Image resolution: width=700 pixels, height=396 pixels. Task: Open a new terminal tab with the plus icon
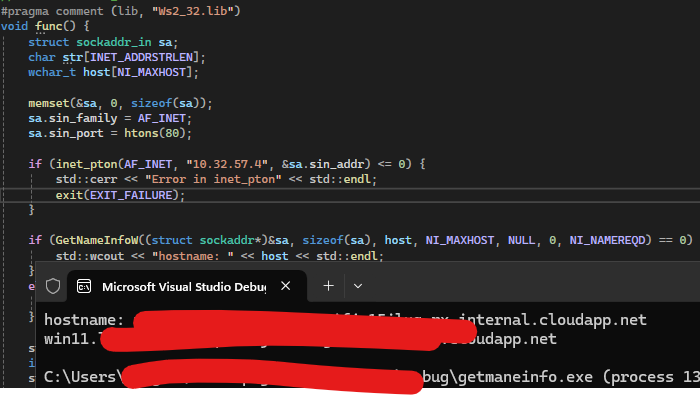coord(328,286)
